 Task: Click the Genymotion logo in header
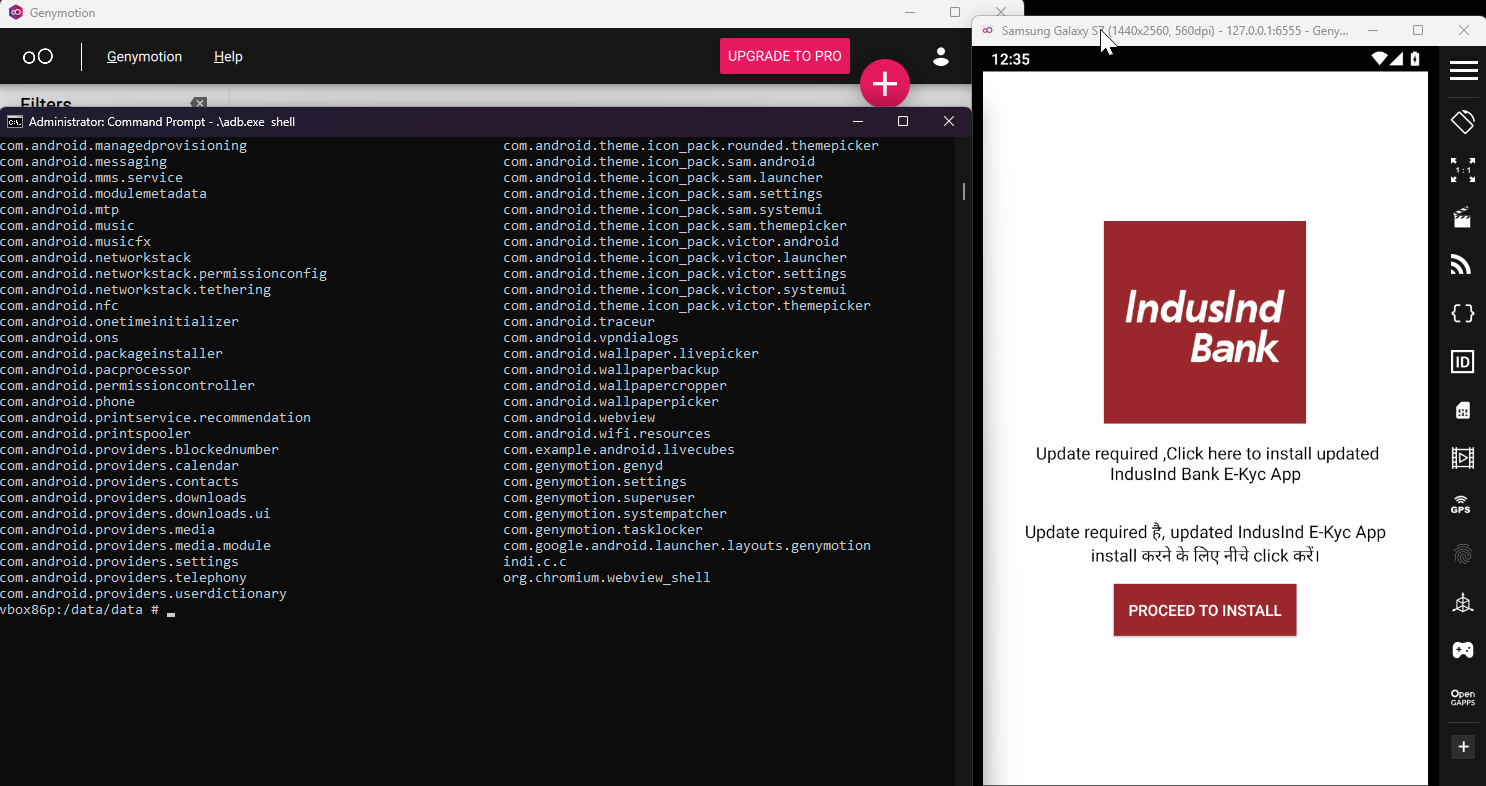click(x=38, y=57)
